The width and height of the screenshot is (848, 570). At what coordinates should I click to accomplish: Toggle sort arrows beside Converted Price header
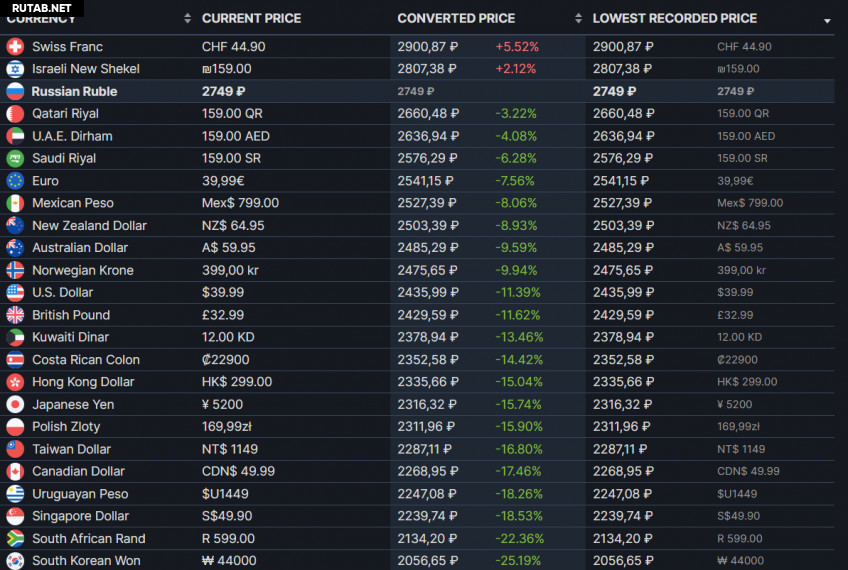coord(578,19)
